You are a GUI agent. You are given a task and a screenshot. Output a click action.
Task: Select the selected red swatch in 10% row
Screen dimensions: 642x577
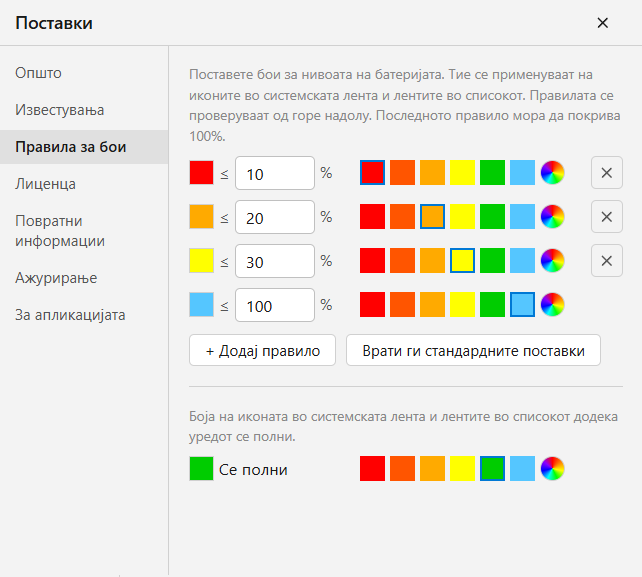[x=373, y=173]
